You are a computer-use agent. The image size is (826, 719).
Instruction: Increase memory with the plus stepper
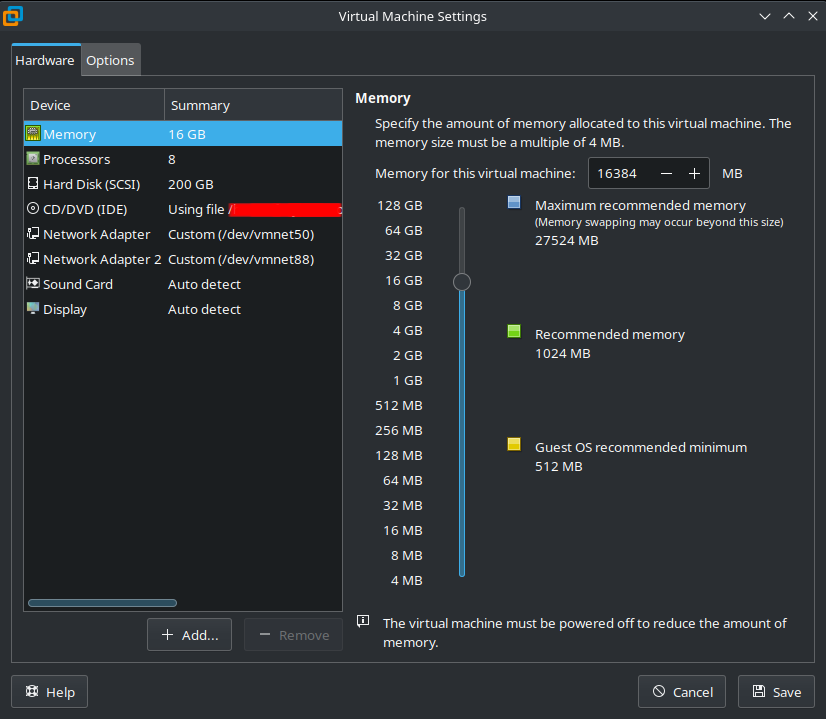point(694,173)
